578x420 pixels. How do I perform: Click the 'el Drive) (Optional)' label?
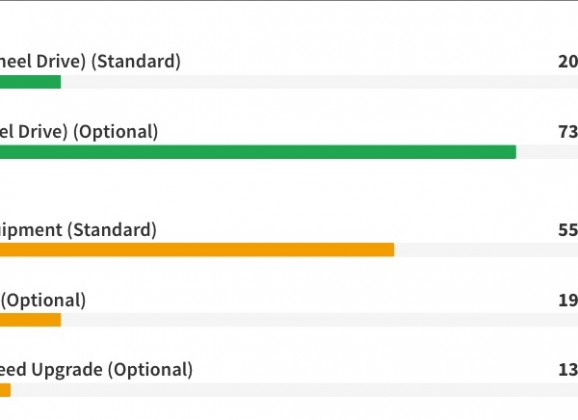(x=79, y=132)
